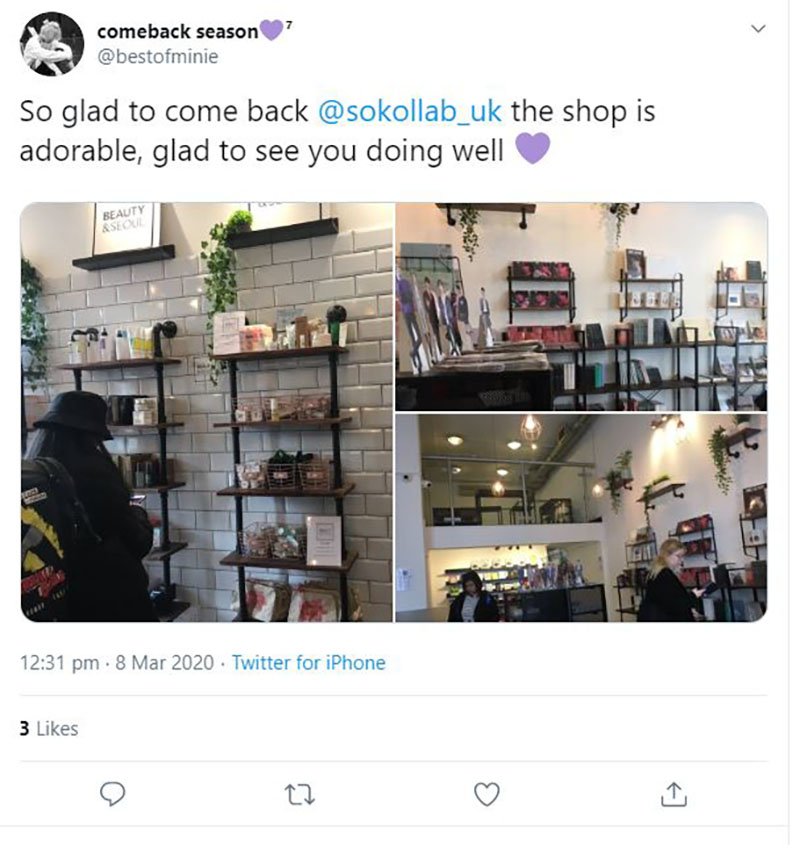Viewport: 800px width, 845px height.
Task: Open tweet options chevron menu
Action: (758, 29)
